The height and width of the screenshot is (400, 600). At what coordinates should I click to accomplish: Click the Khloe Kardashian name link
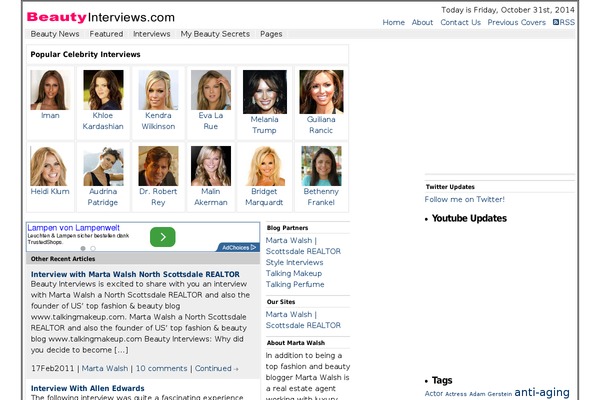pos(103,121)
